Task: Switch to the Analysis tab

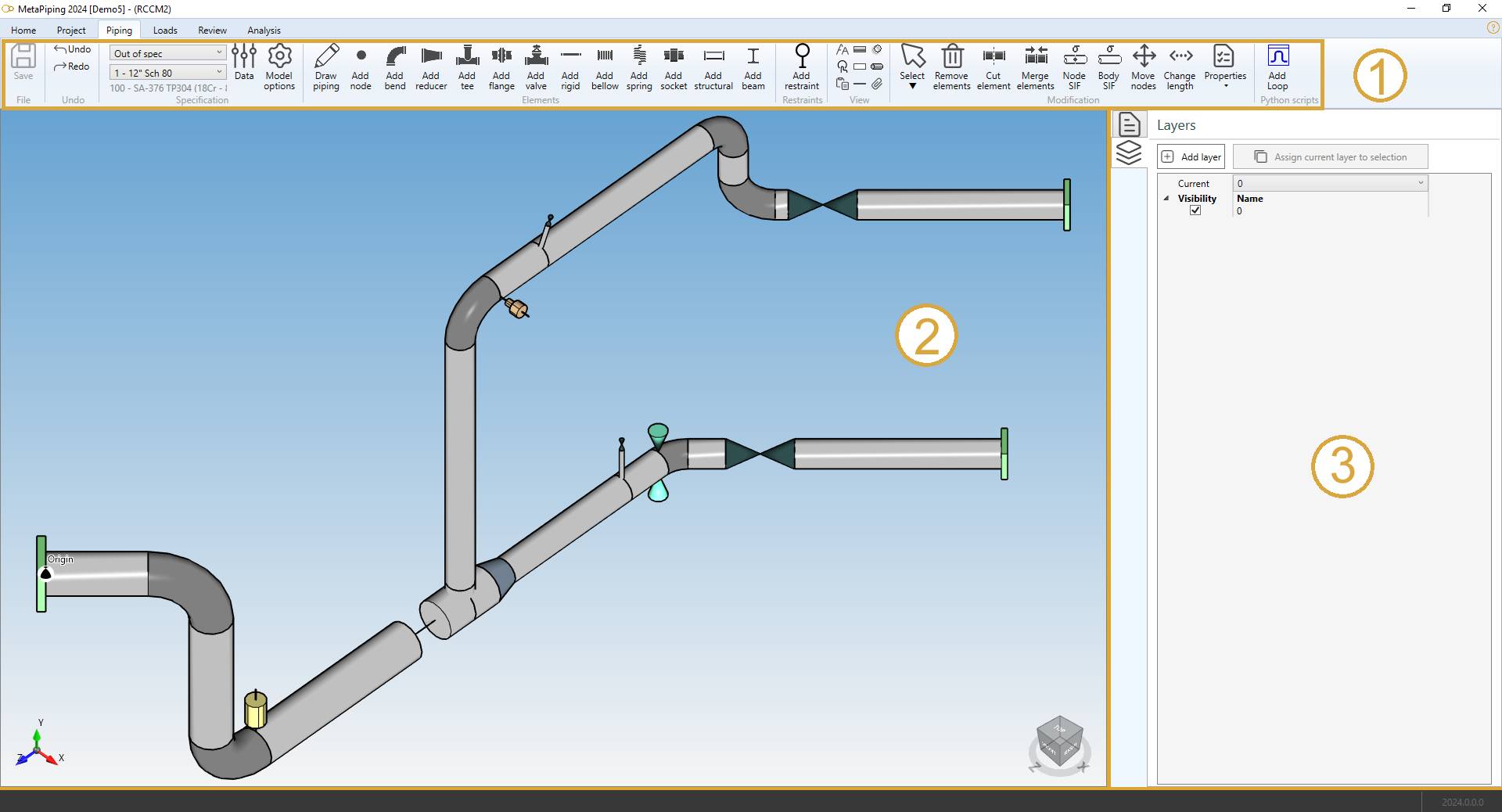Action: pos(264,31)
